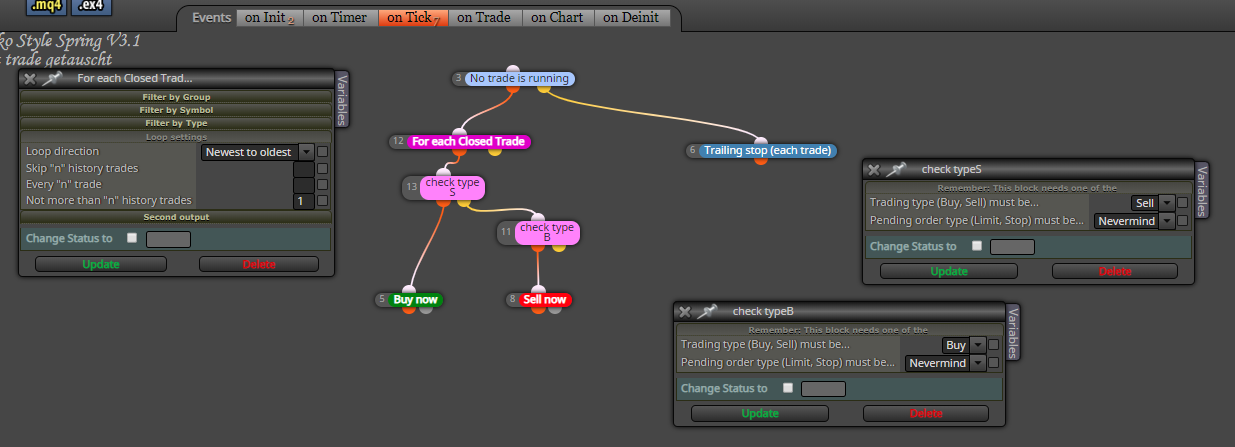Select the check type B block

(x=547, y=233)
